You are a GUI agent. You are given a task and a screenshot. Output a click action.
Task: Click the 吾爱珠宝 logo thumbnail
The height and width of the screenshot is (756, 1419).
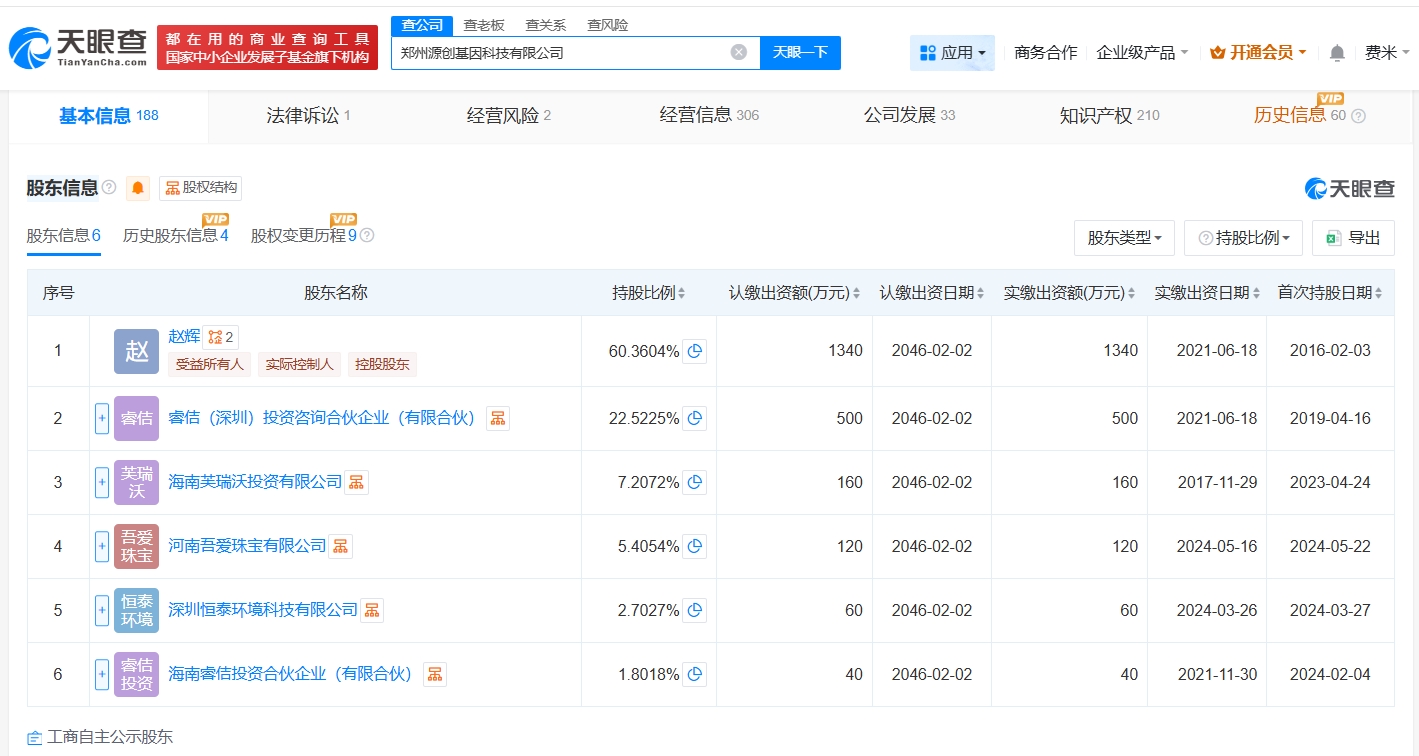point(136,546)
